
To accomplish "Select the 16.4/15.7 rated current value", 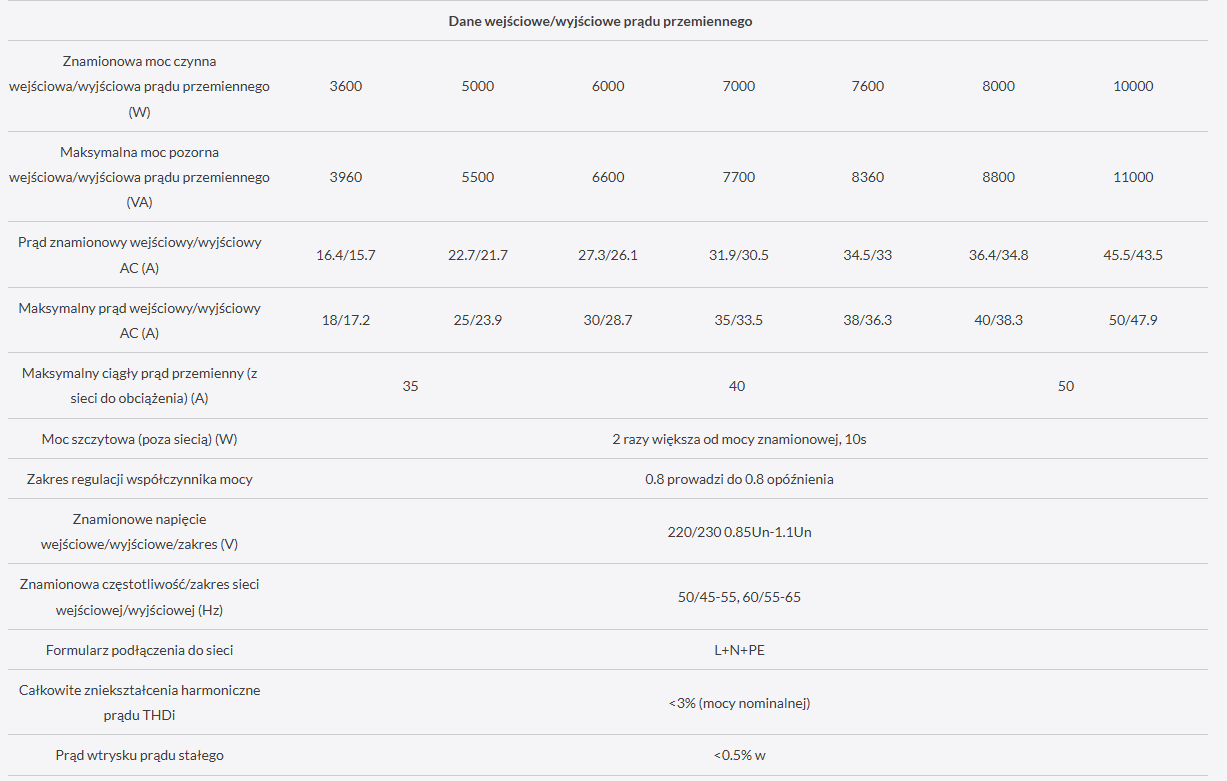I will pos(346,255).
